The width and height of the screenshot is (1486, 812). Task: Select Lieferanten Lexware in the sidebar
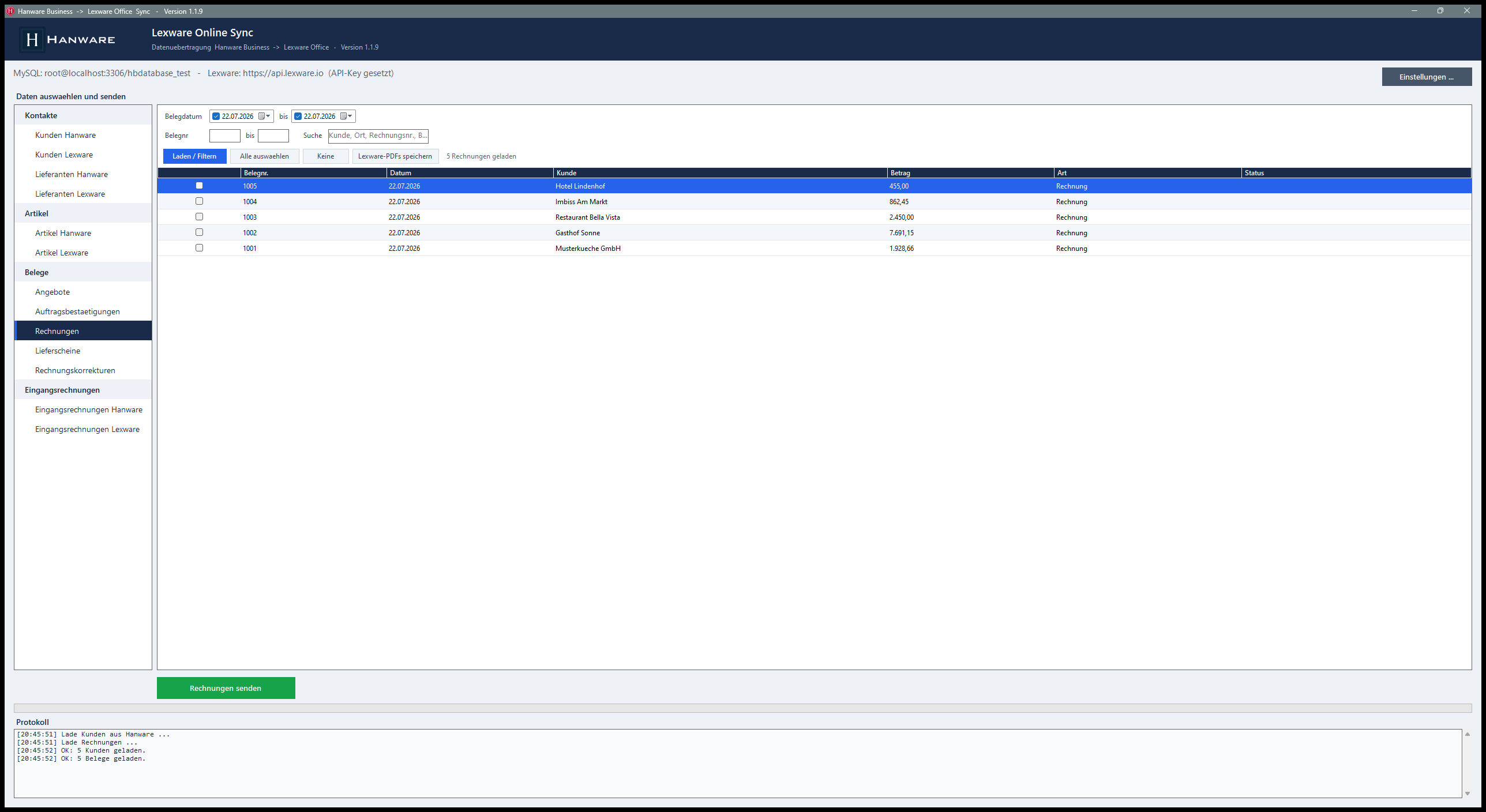point(83,194)
